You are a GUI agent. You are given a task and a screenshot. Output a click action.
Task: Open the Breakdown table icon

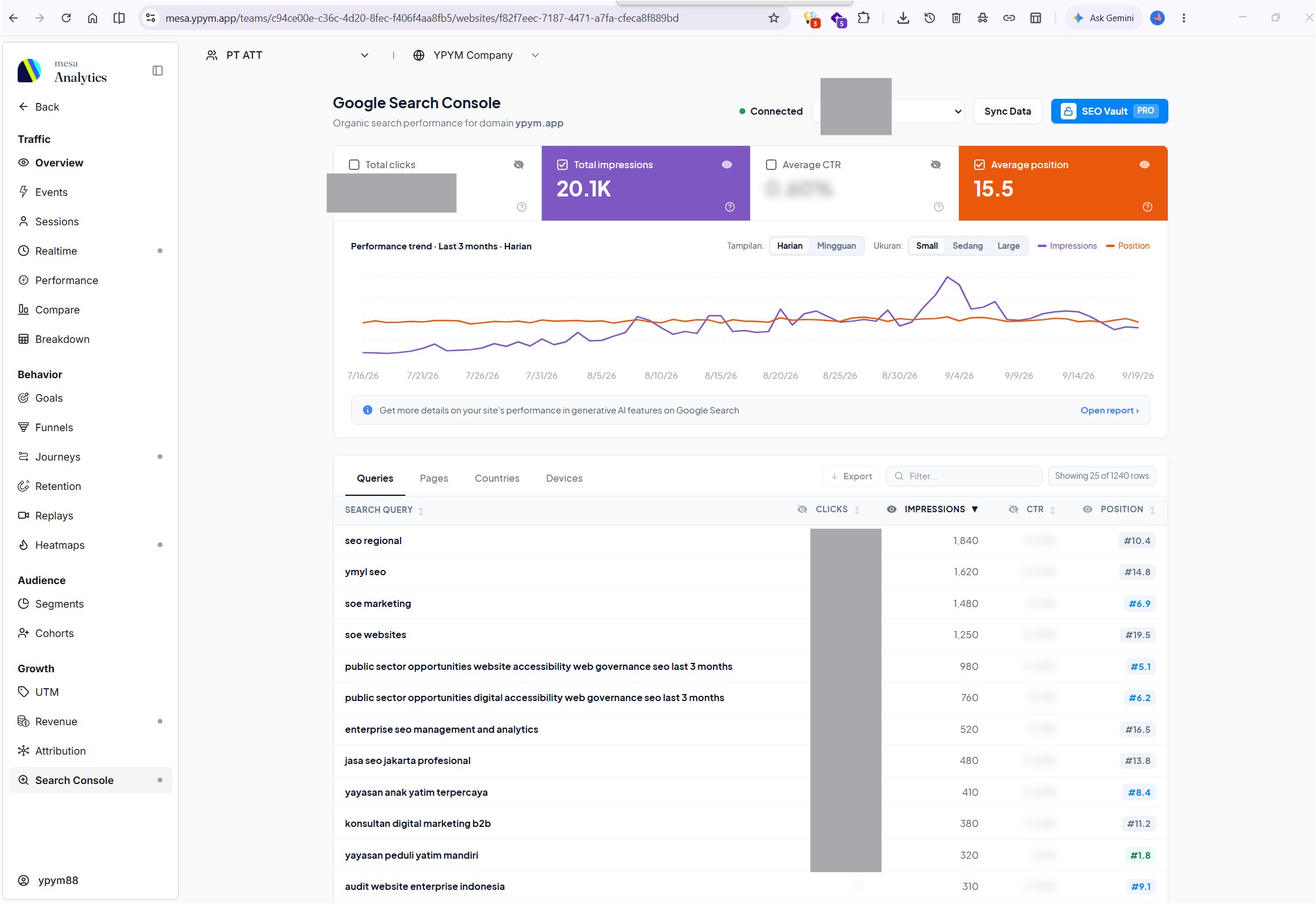24,339
